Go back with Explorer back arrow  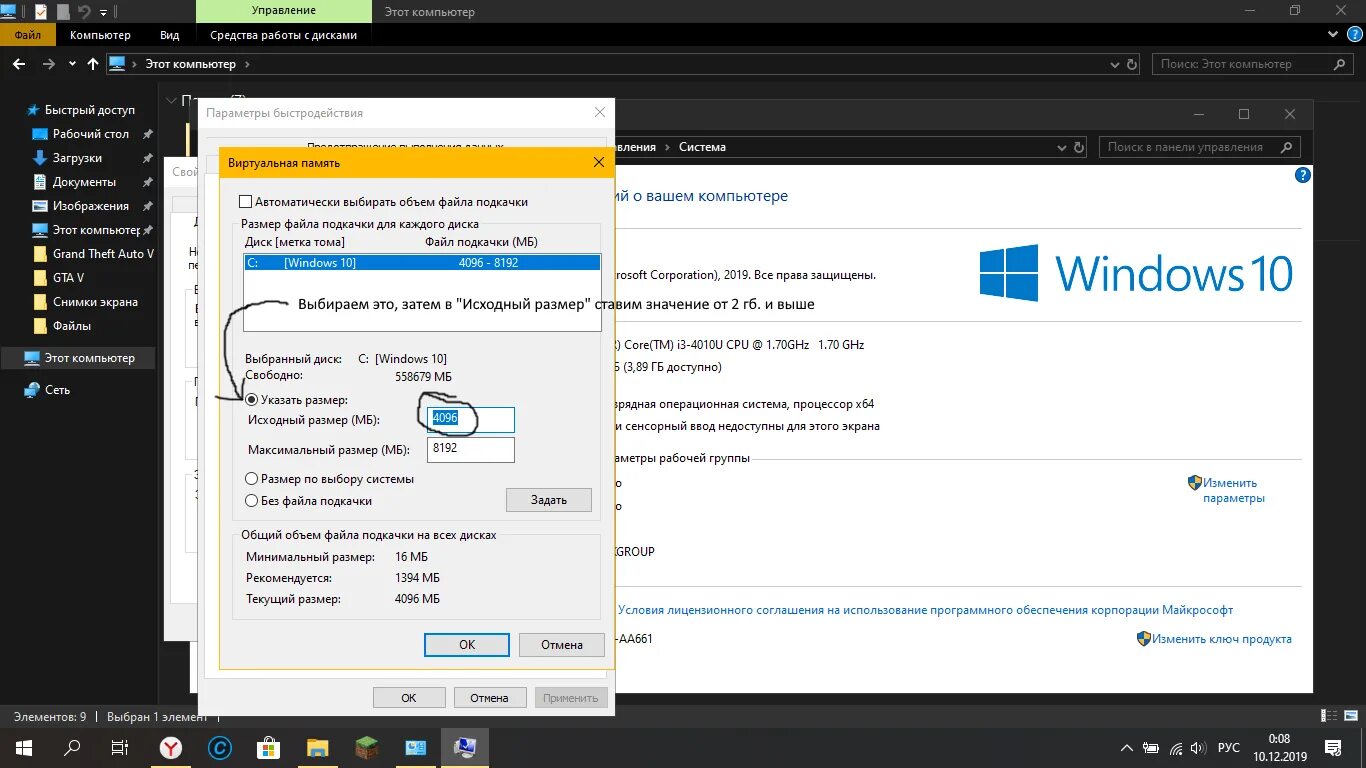pyautogui.click(x=19, y=64)
